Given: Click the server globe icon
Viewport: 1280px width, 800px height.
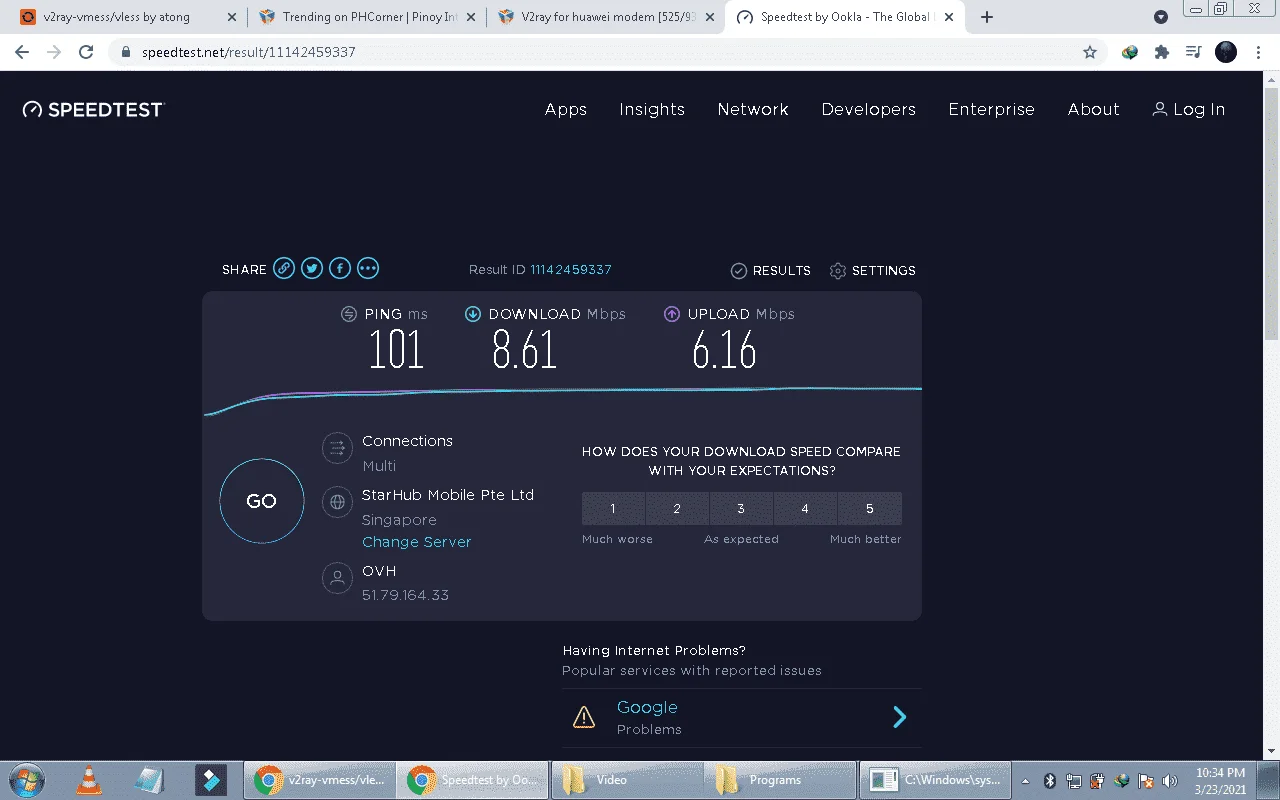Looking at the screenshot, I should point(337,502).
